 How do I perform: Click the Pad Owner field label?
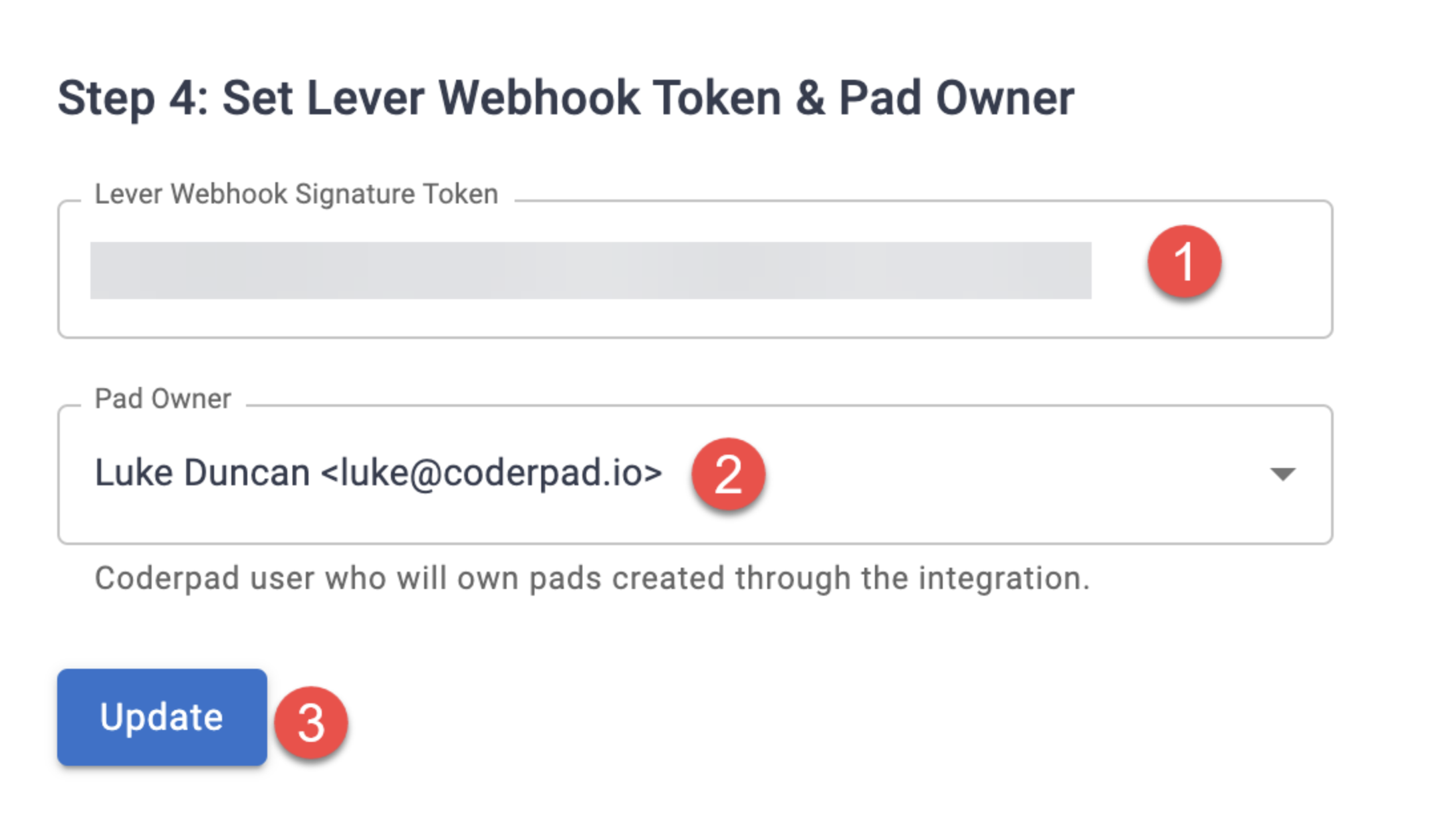point(163,399)
